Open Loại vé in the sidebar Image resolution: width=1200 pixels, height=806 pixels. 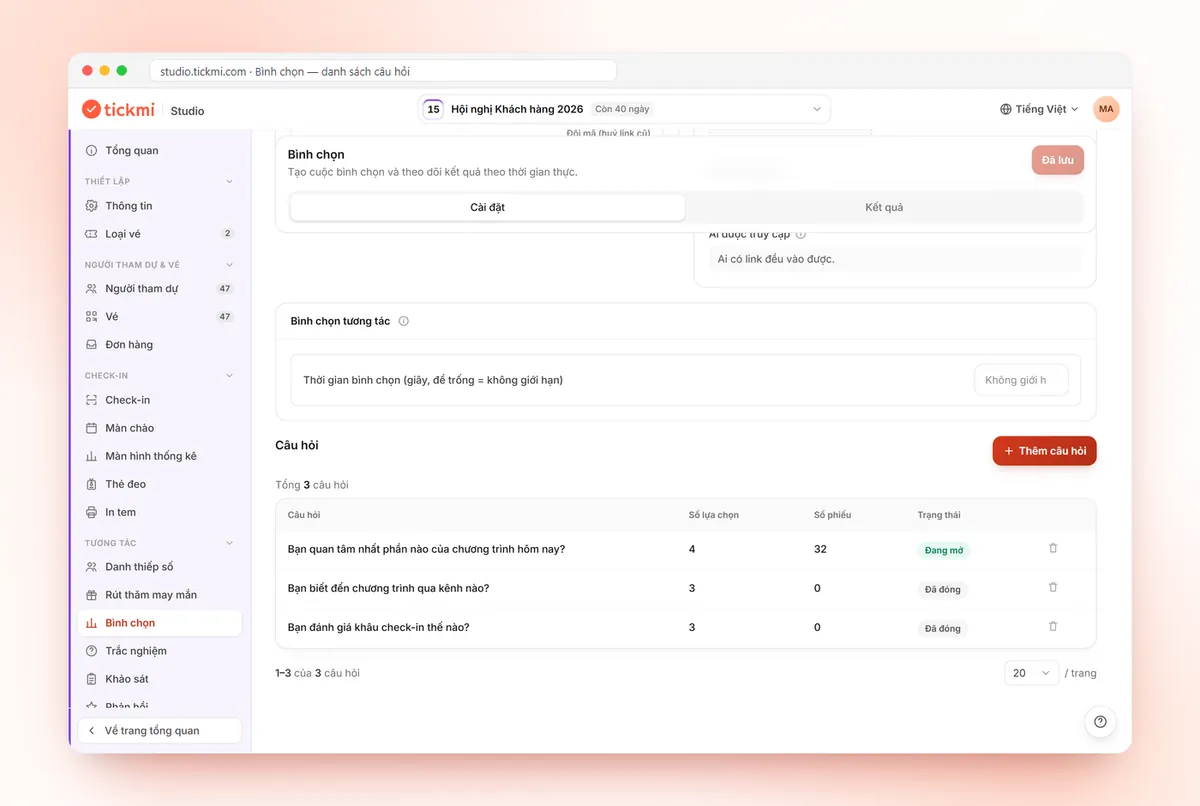coord(160,234)
